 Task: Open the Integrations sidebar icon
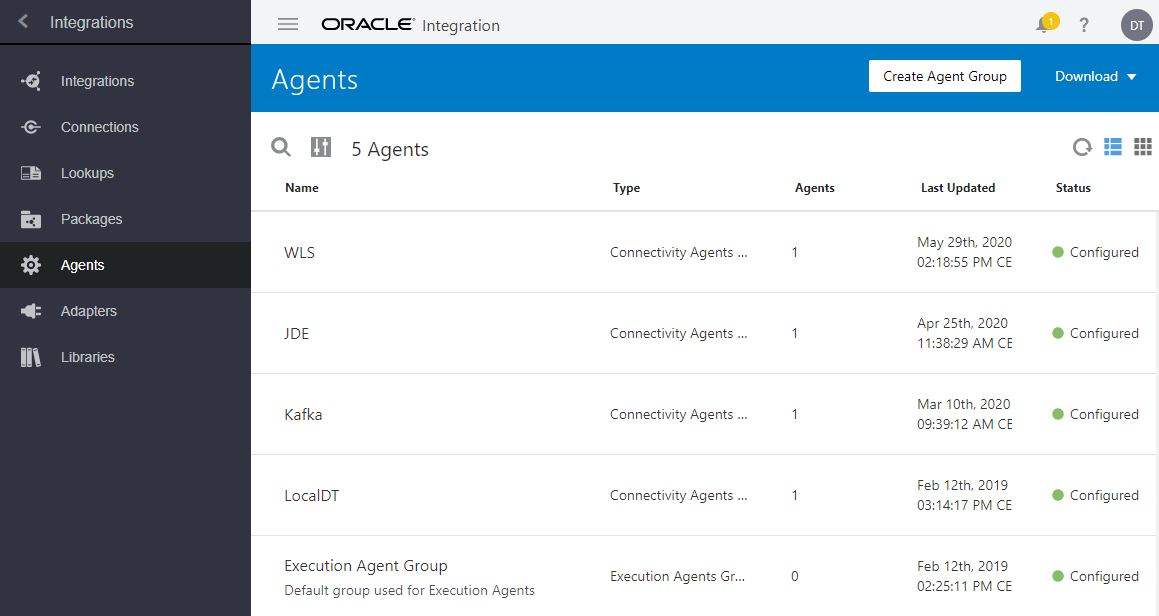(29, 81)
